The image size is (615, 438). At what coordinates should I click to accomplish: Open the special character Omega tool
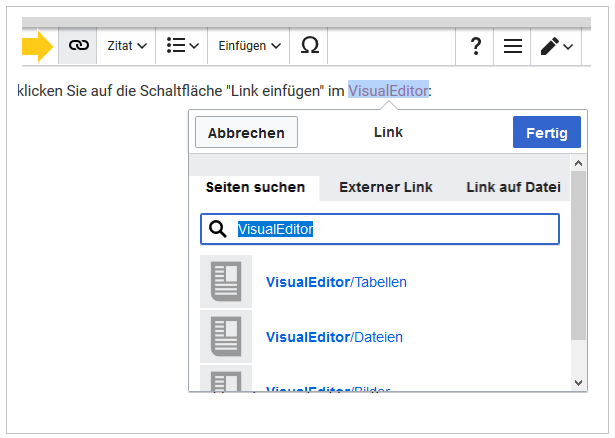click(310, 46)
